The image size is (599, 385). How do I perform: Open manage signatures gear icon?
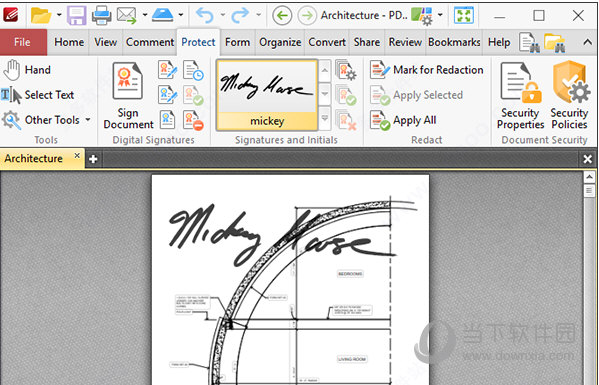pyautogui.click(x=346, y=70)
